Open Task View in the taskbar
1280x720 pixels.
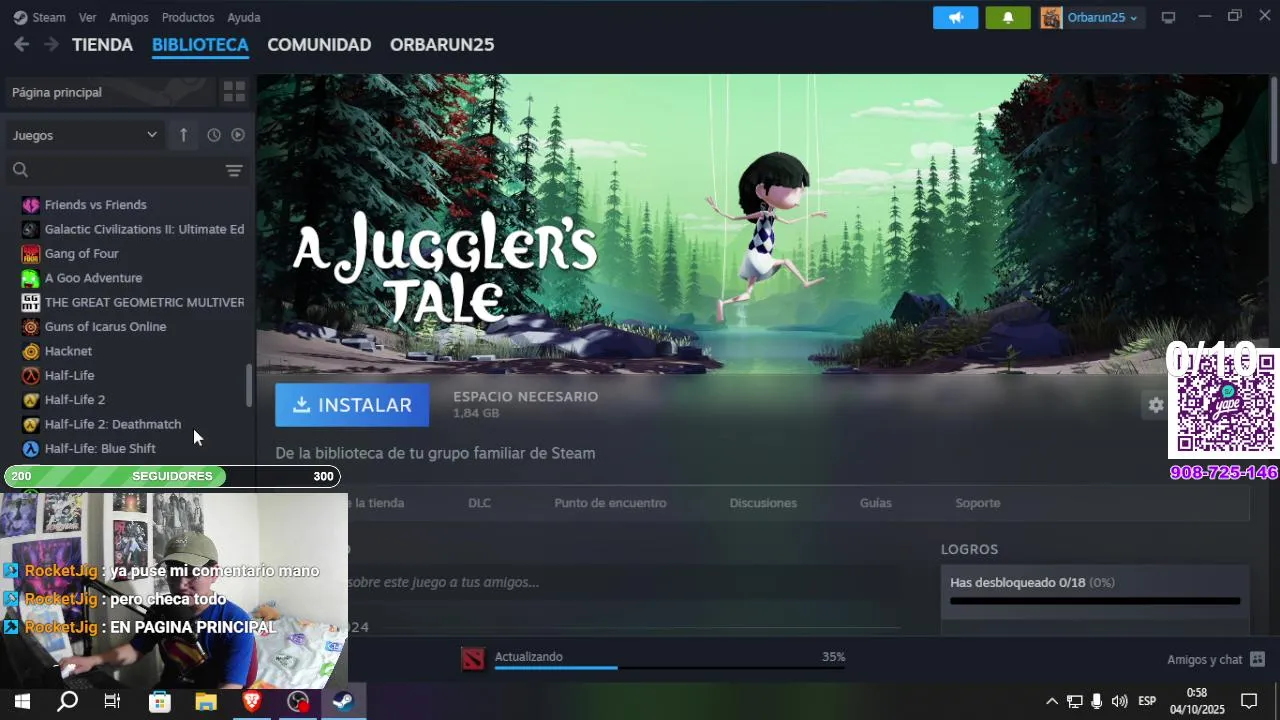click(x=112, y=701)
